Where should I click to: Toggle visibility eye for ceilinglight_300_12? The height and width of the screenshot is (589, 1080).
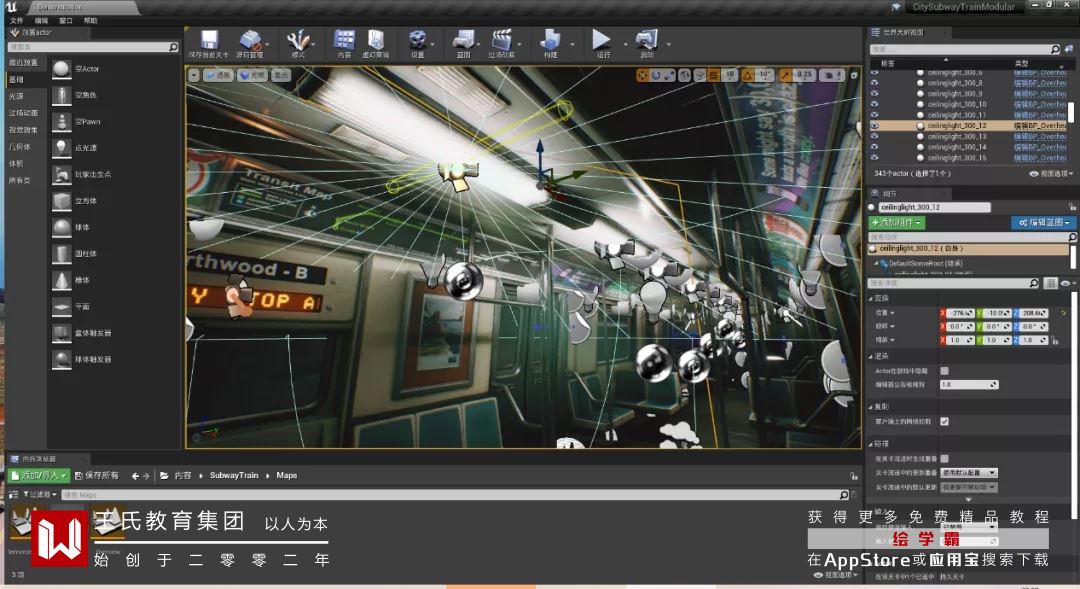pyautogui.click(x=875, y=126)
